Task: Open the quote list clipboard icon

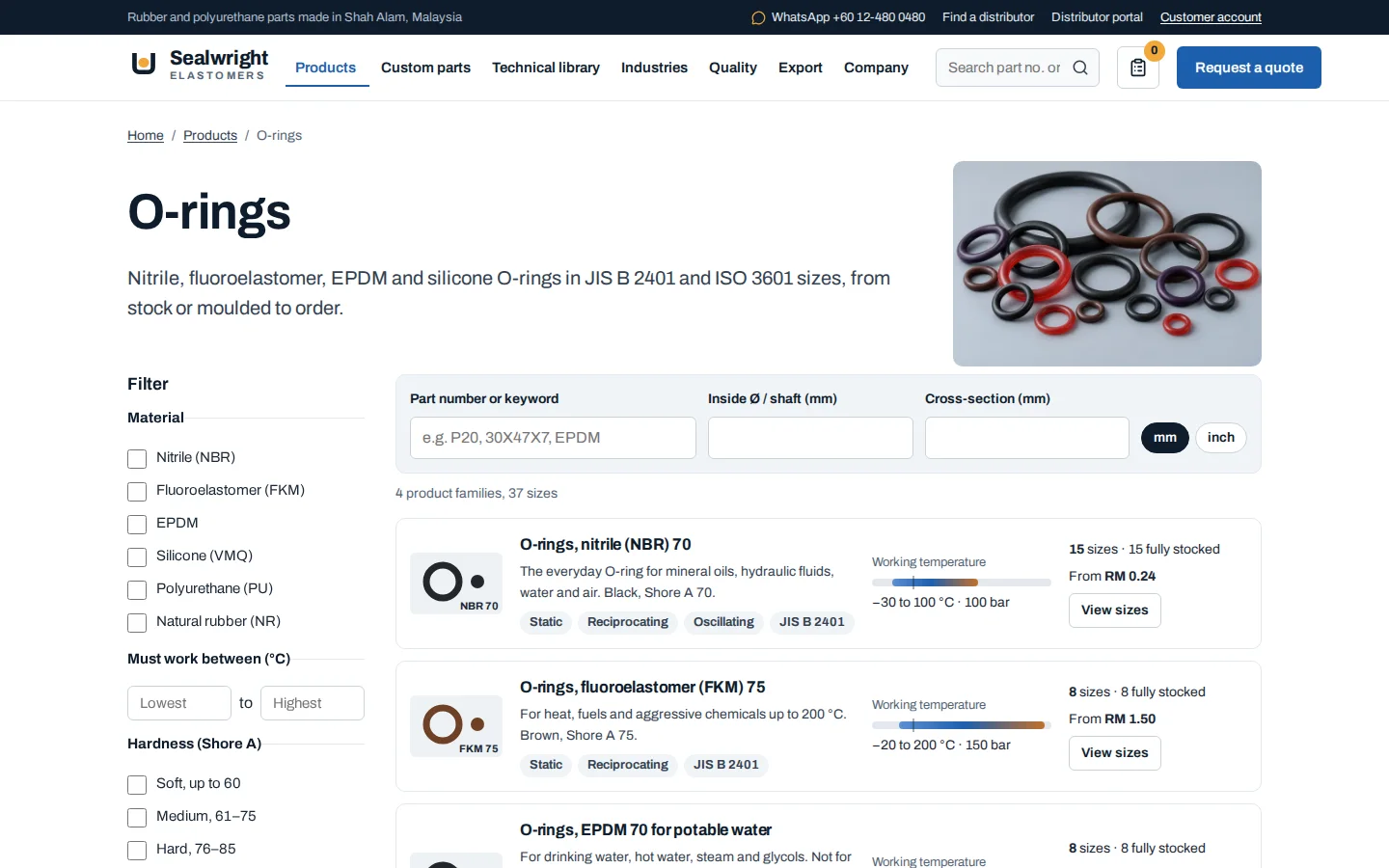Action: 1138,68
